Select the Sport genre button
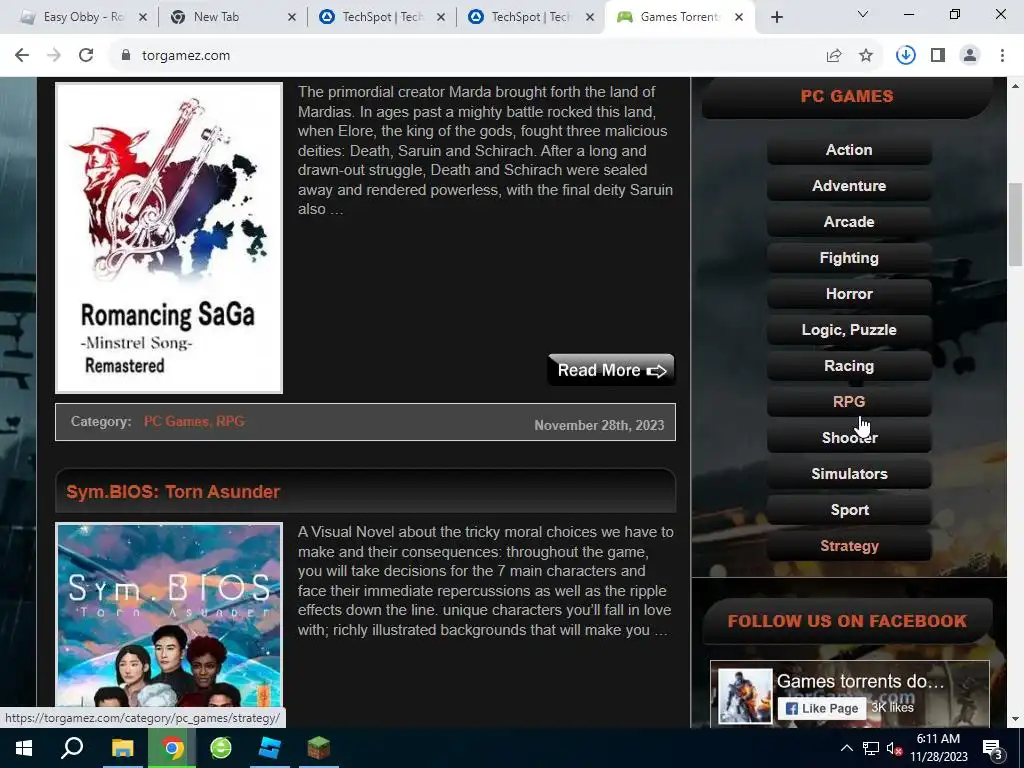 [x=849, y=510]
